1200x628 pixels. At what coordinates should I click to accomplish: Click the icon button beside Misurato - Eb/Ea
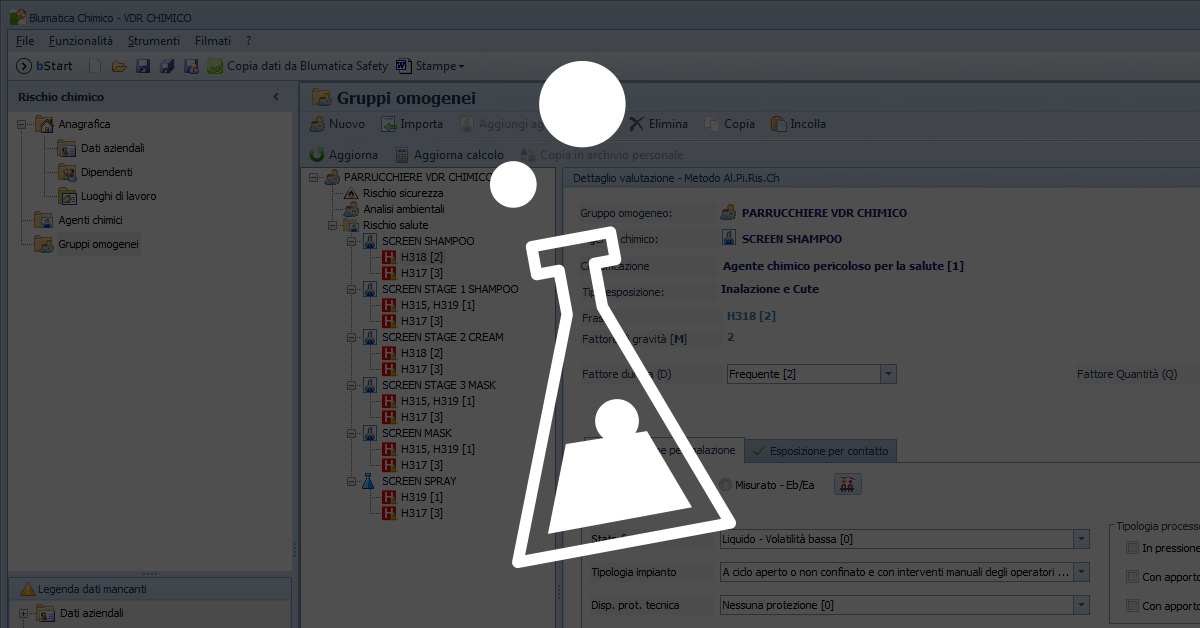coord(847,485)
